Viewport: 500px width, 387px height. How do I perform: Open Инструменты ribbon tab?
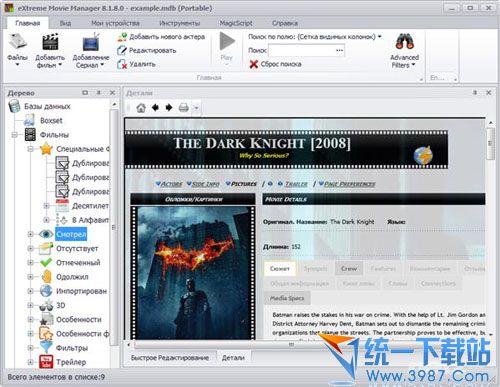(180, 23)
